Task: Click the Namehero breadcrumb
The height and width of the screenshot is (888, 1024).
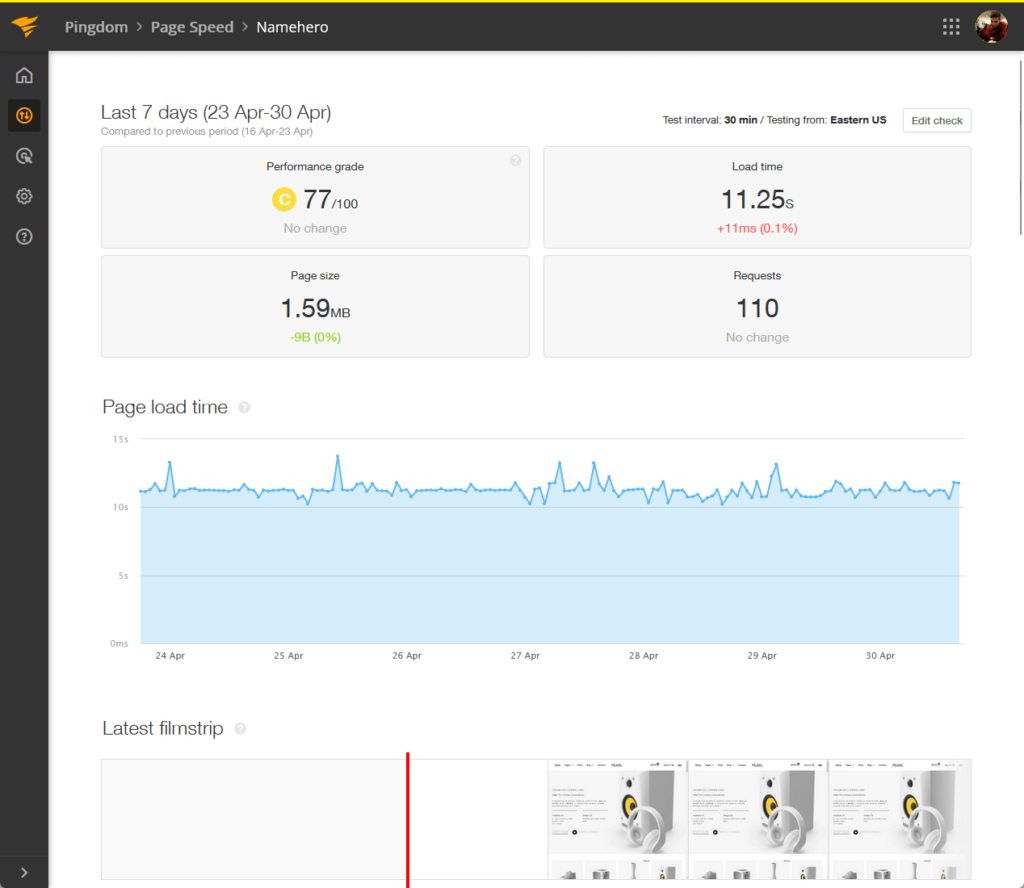Action: [292, 27]
